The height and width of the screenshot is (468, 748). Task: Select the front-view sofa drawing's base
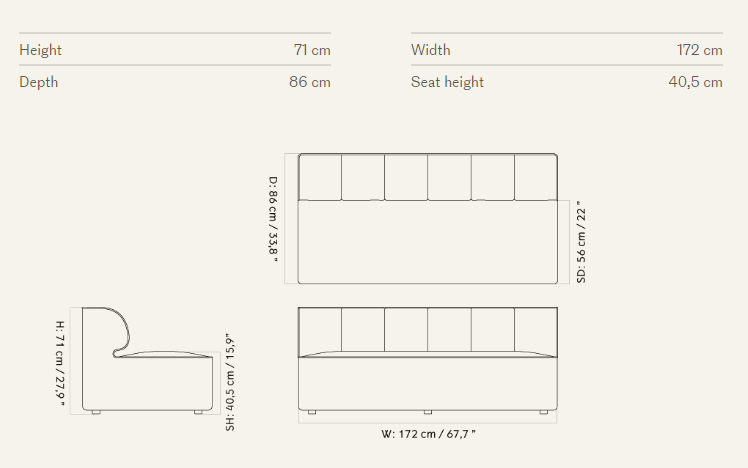pyautogui.click(x=428, y=383)
